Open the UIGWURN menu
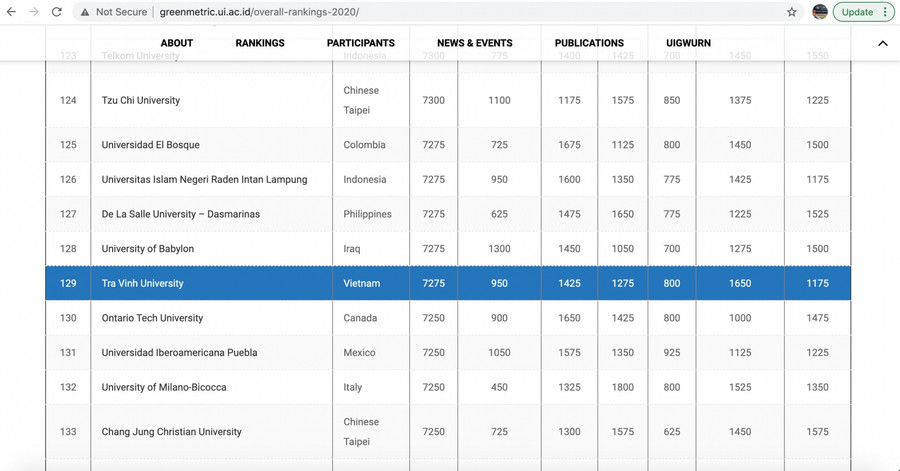The height and width of the screenshot is (471, 900). click(688, 43)
